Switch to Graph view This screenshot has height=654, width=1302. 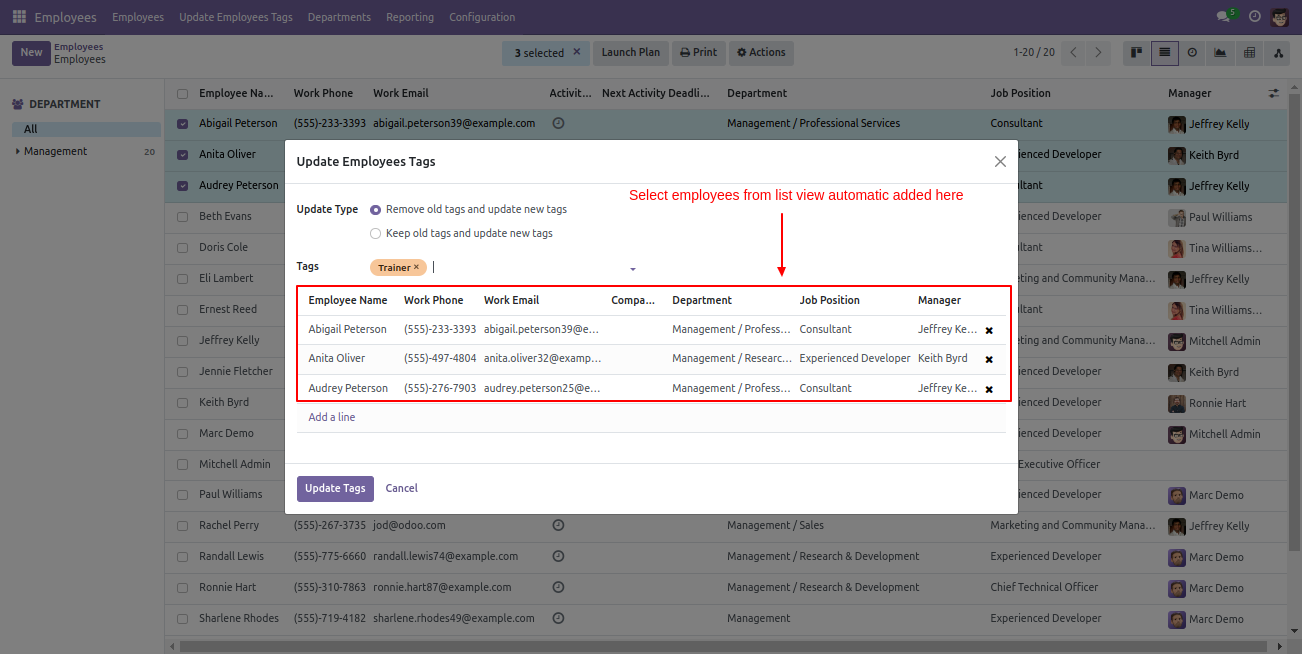coord(1221,53)
